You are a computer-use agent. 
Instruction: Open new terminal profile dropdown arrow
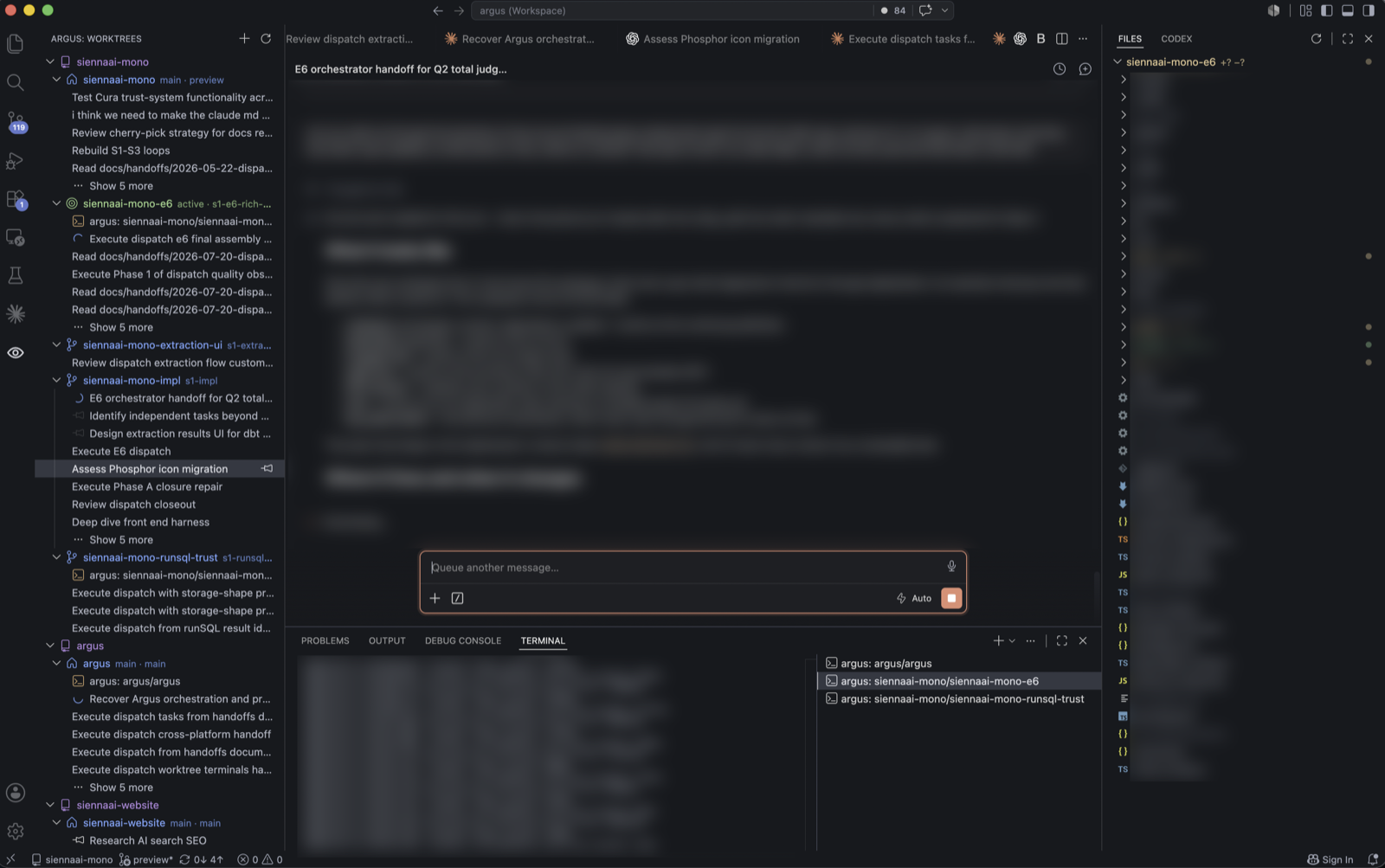(1012, 641)
